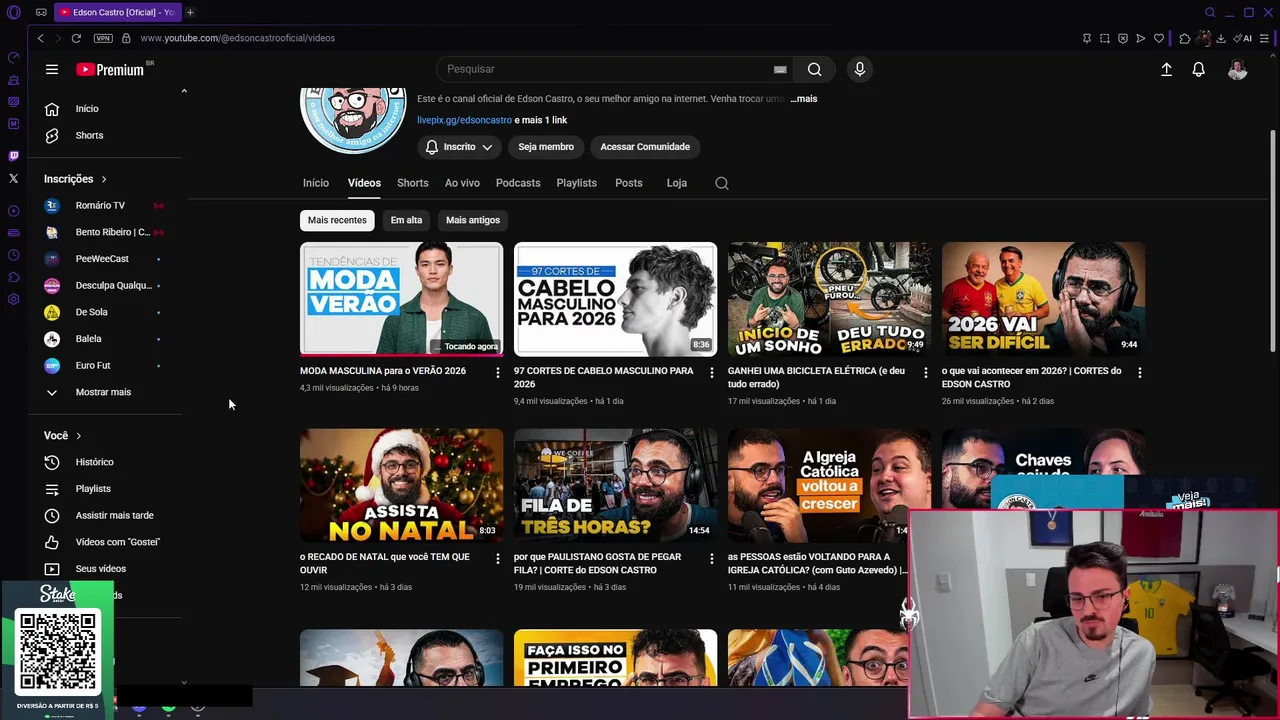Open the Opera Easy setup menu

[x=1265, y=38]
